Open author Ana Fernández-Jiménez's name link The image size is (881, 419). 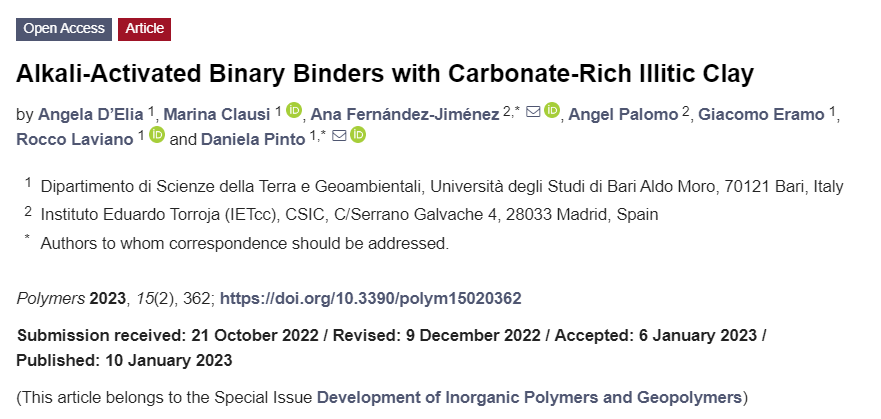tap(405, 115)
